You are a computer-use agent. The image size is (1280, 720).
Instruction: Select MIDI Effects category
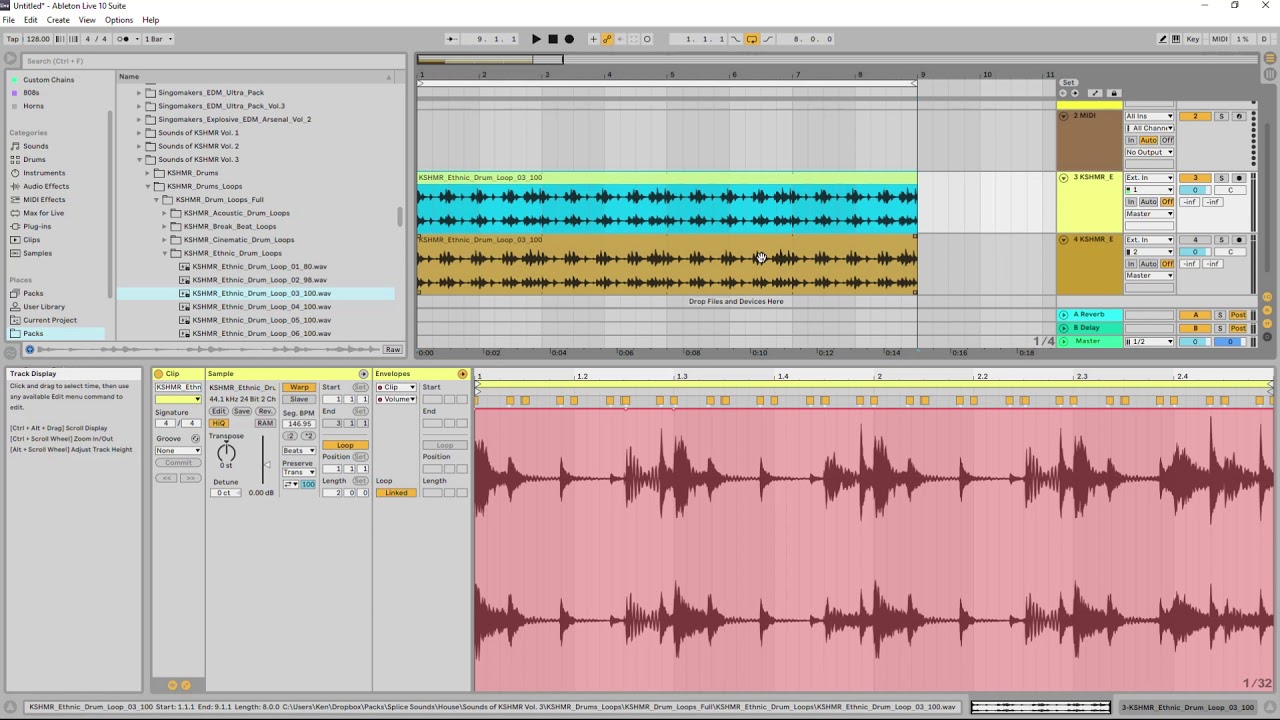(44, 199)
